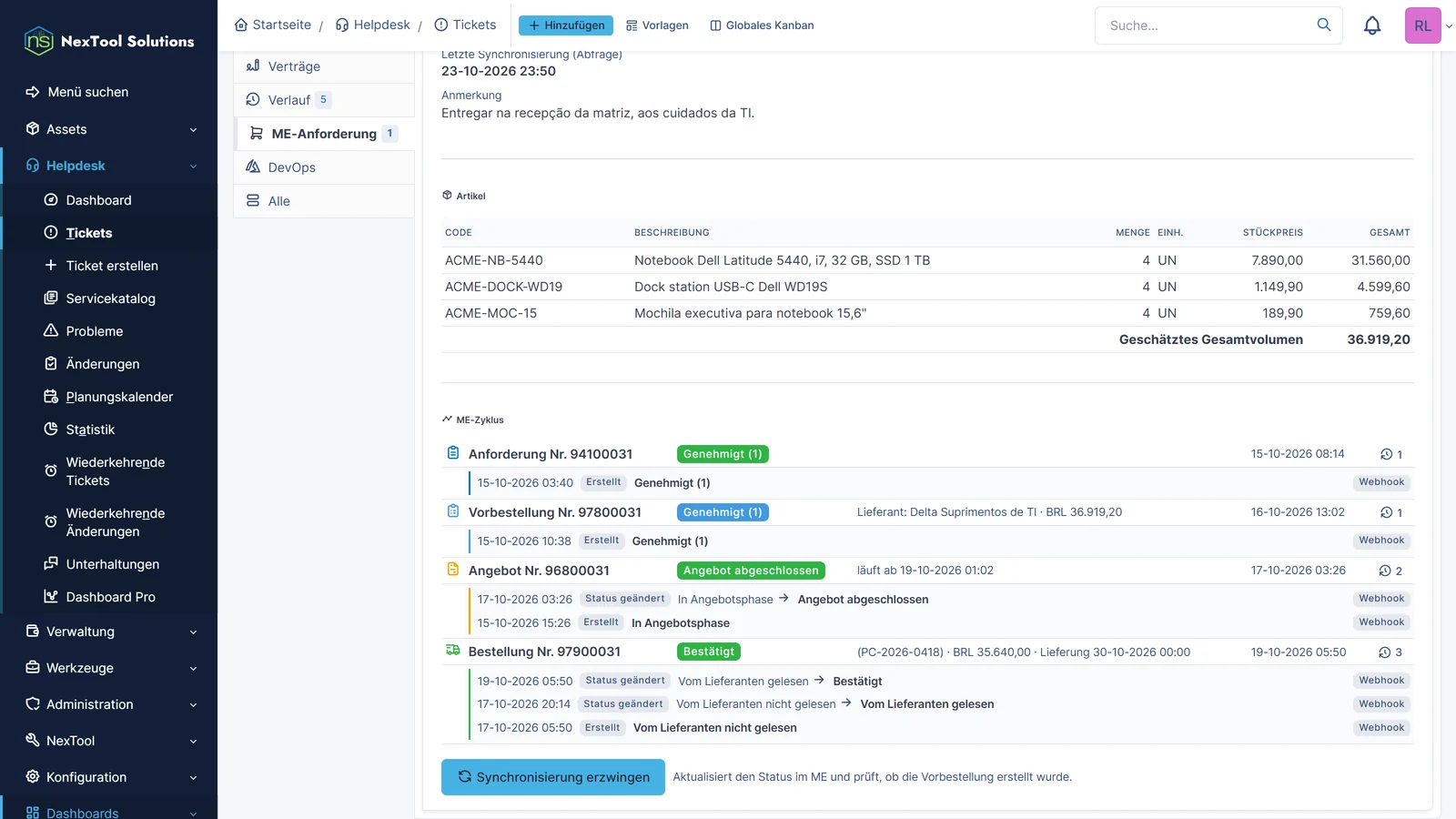
Task: Click the NexTool Solutions logo
Action: coord(109,41)
